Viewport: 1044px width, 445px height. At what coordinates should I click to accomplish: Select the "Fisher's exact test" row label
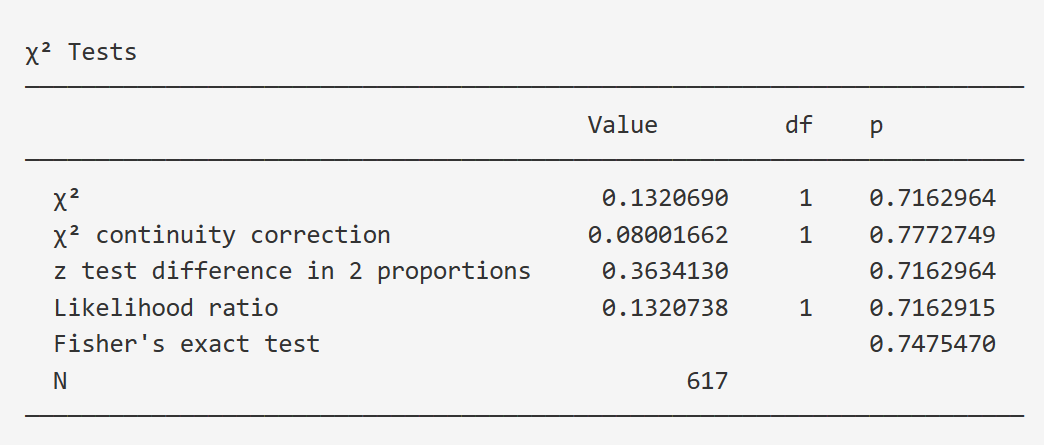click(187, 344)
